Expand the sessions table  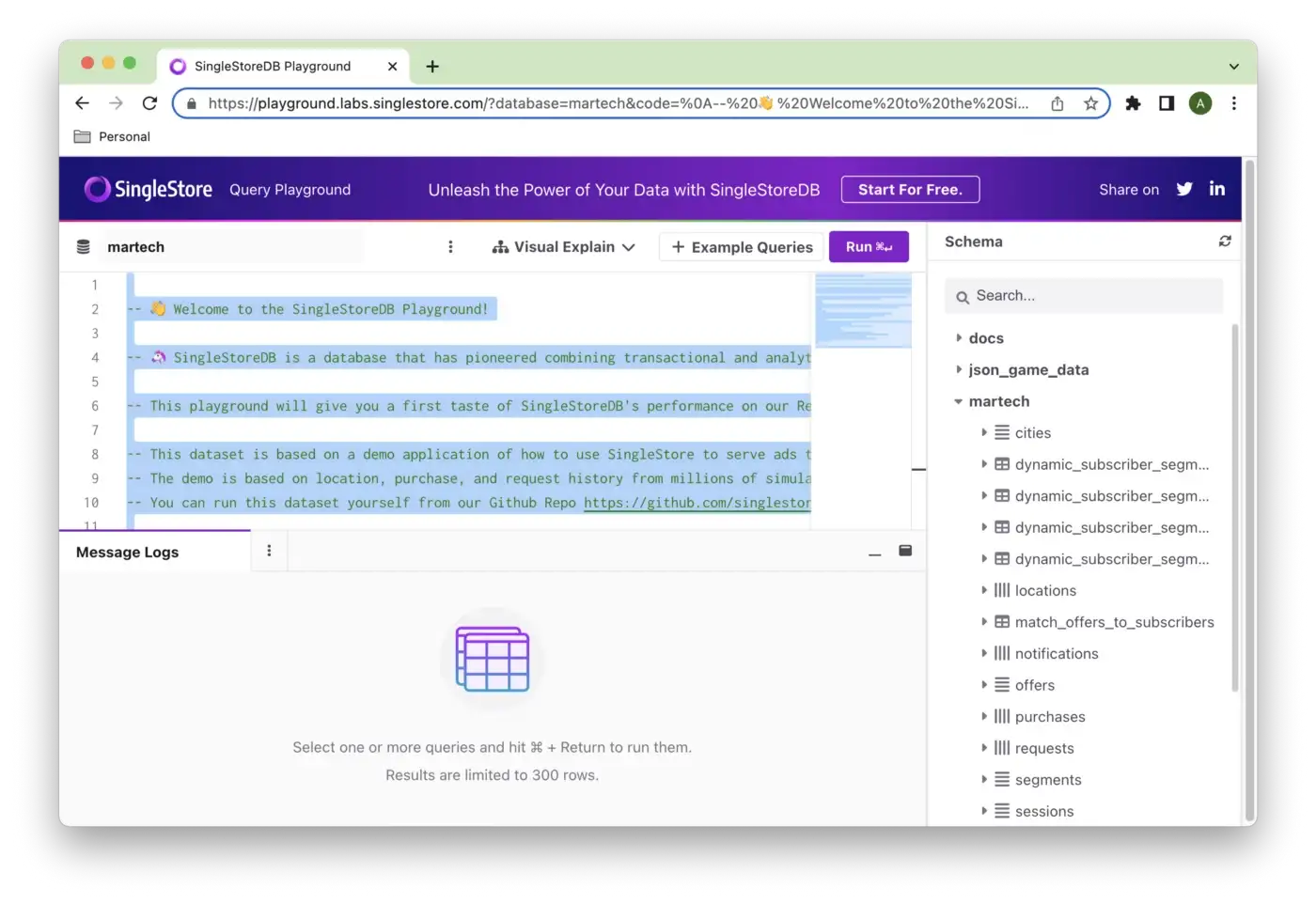tap(984, 810)
